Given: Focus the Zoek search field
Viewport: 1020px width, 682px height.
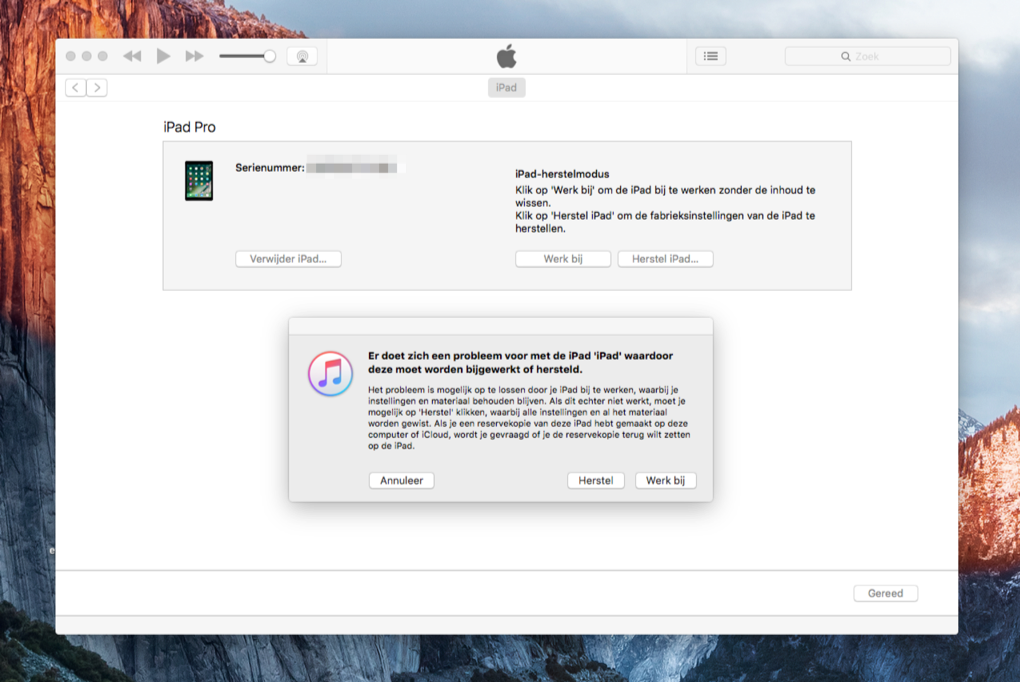Looking at the screenshot, I should [868, 56].
